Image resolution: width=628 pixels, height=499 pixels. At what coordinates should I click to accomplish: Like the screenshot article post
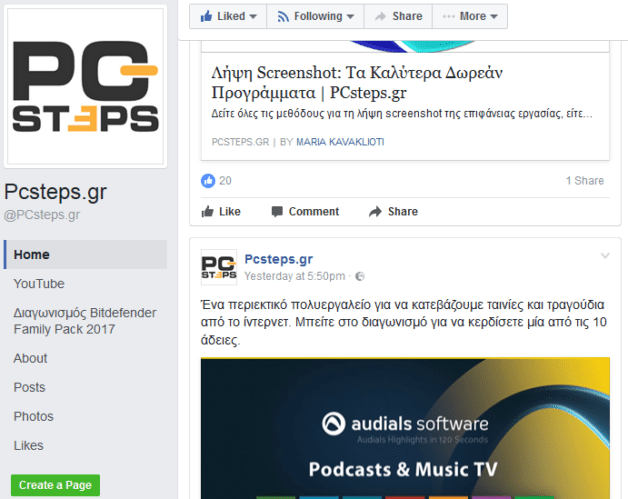221,211
